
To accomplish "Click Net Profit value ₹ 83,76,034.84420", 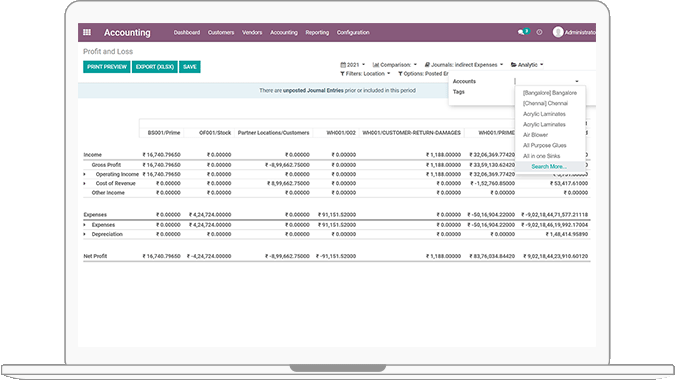I will [492, 256].
